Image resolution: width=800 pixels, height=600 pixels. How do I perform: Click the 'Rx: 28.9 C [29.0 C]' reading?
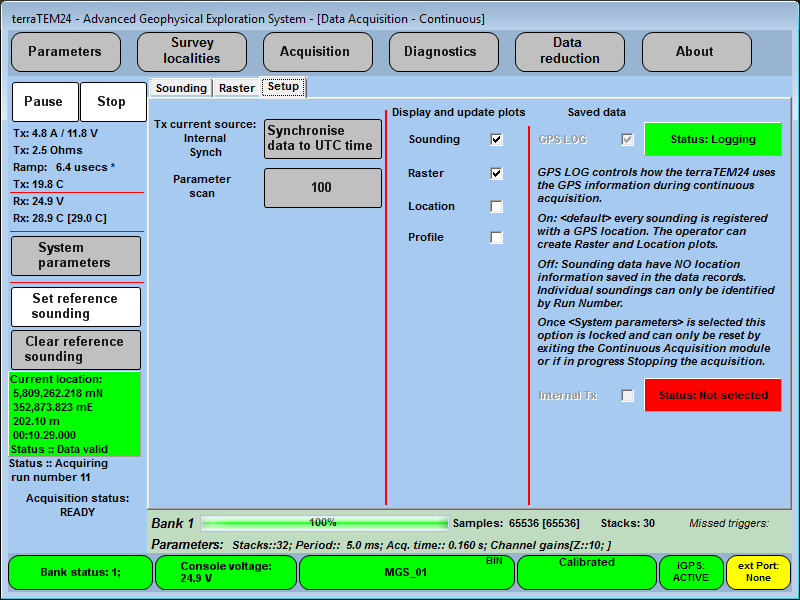pos(60,218)
